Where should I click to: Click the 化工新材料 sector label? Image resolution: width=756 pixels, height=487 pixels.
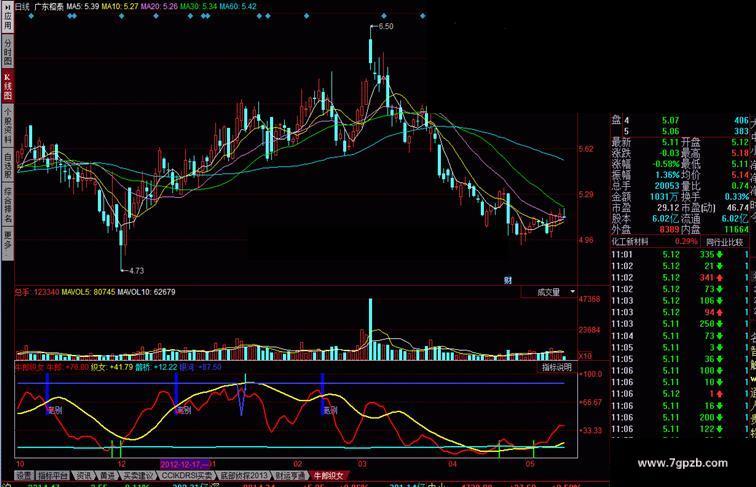[630, 242]
